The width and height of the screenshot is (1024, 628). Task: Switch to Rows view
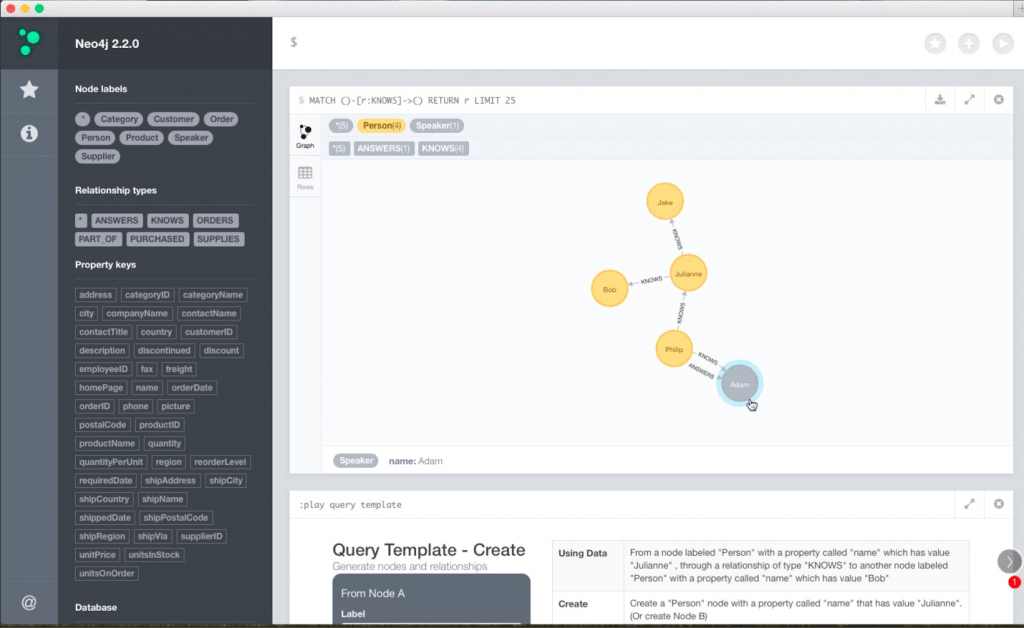pos(305,178)
